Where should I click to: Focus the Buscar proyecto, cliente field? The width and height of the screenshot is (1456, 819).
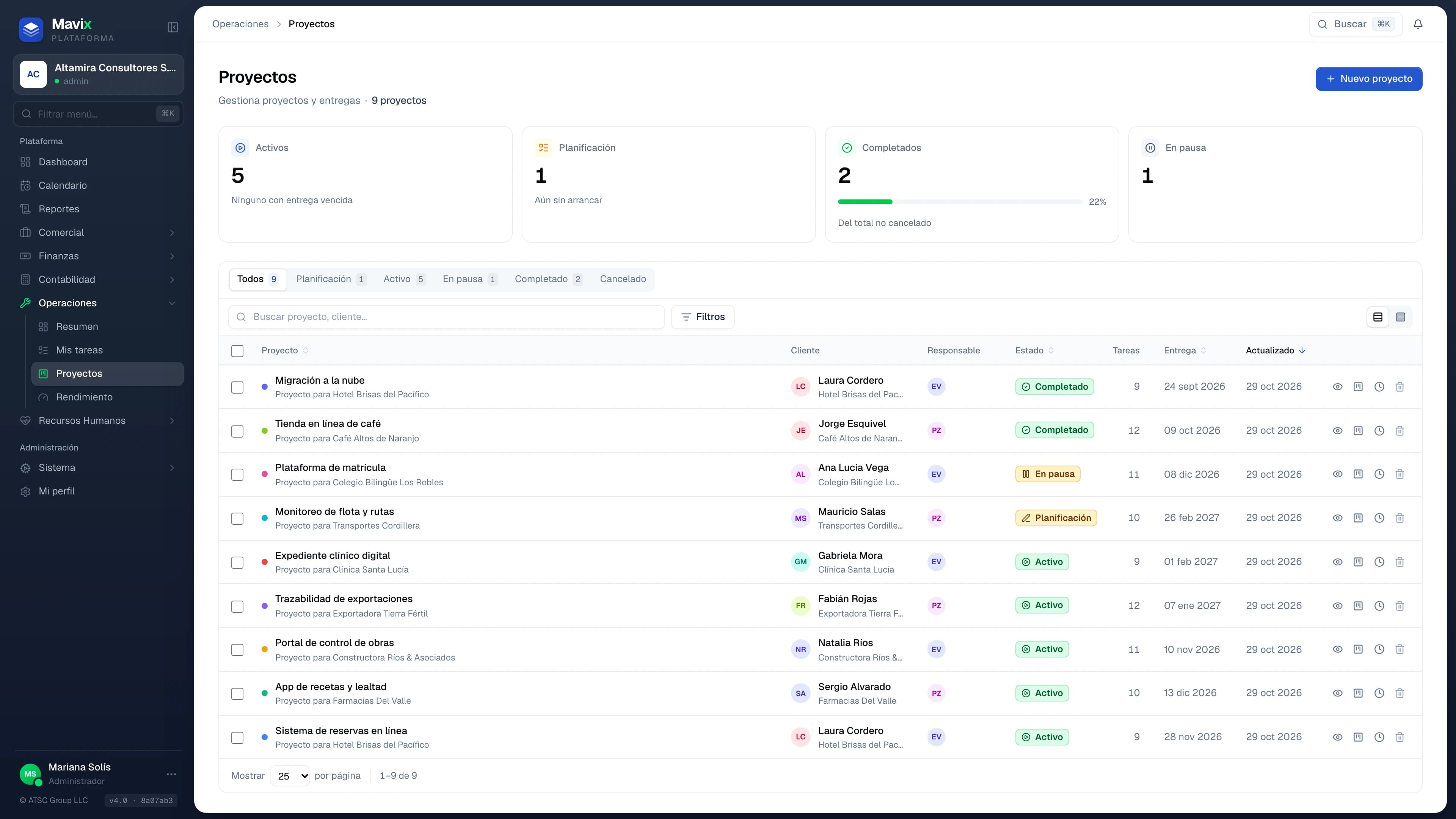point(447,317)
